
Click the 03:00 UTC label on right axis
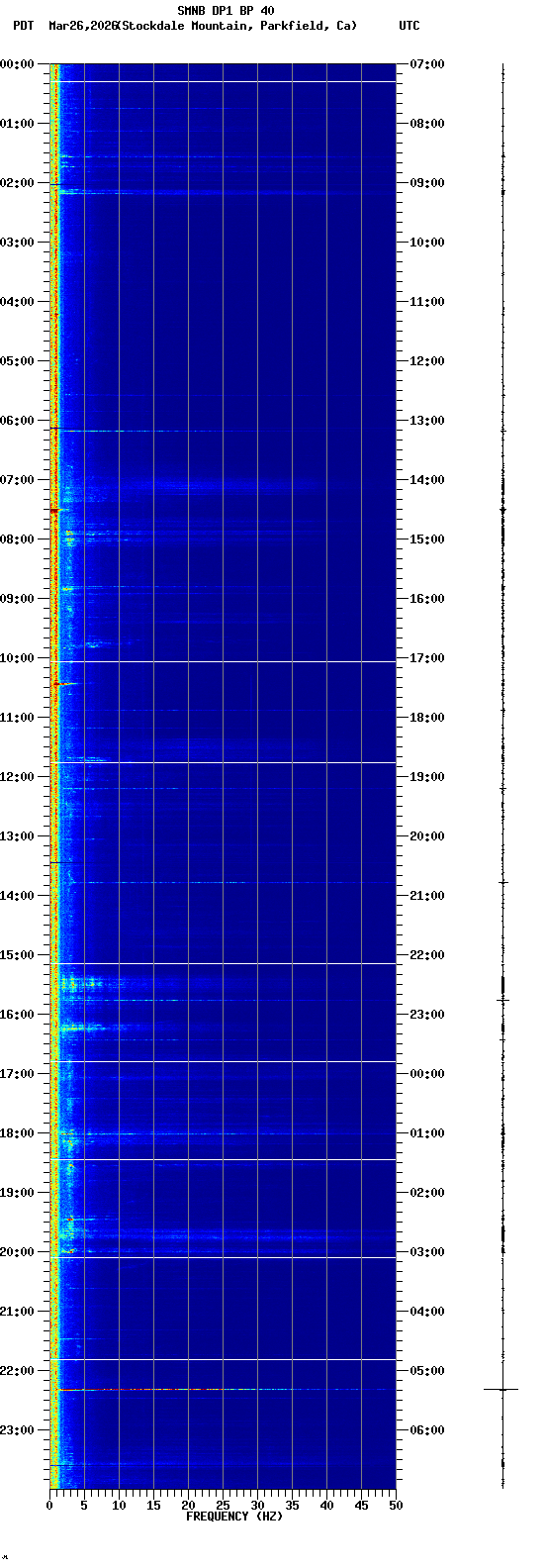(427, 1251)
